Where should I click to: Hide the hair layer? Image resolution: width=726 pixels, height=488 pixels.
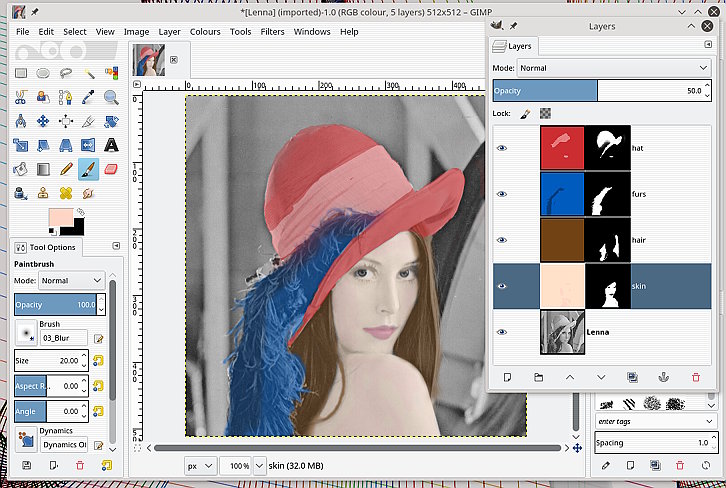[501, 240]
